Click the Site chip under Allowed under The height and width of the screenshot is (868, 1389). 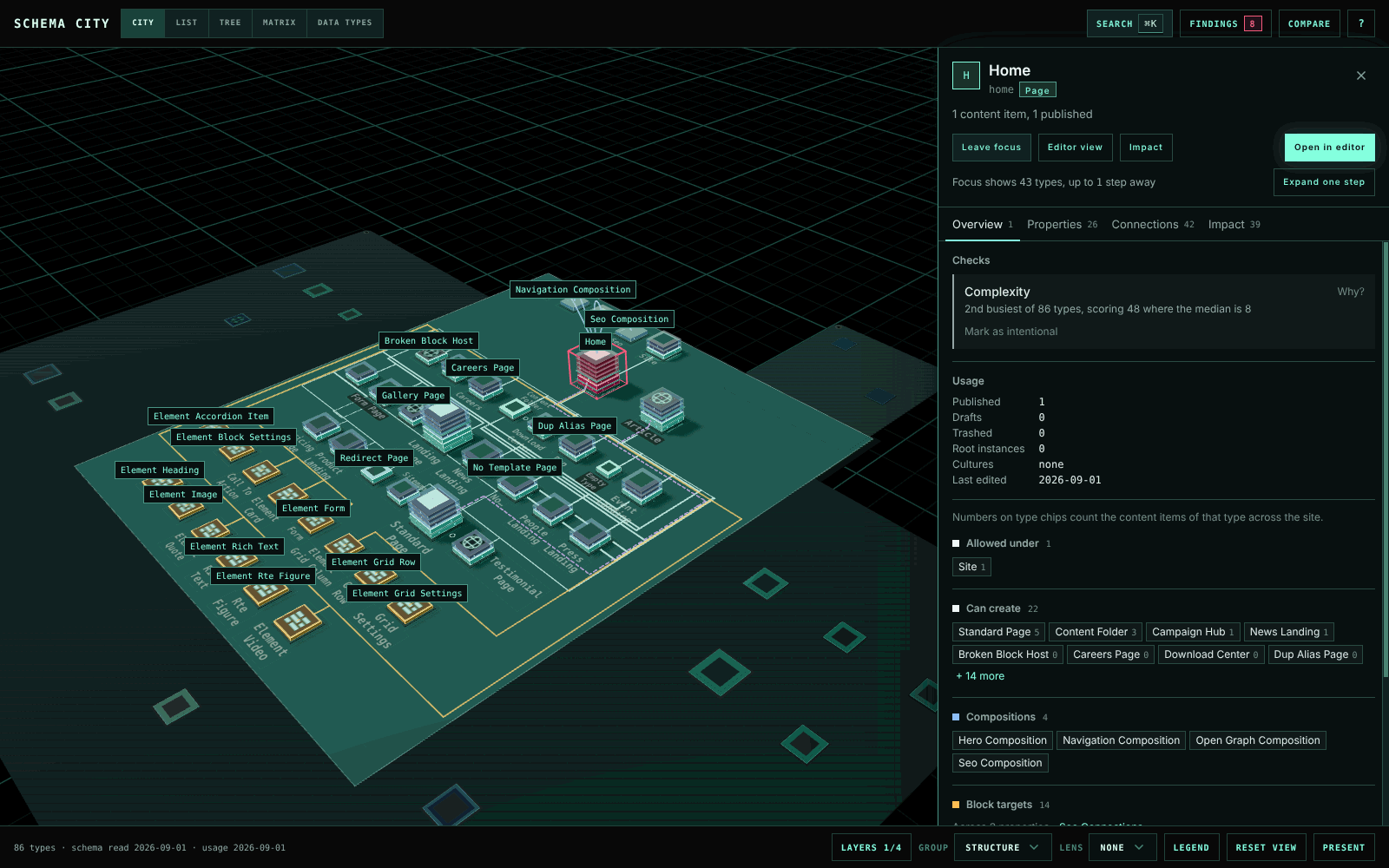[971, 567]
